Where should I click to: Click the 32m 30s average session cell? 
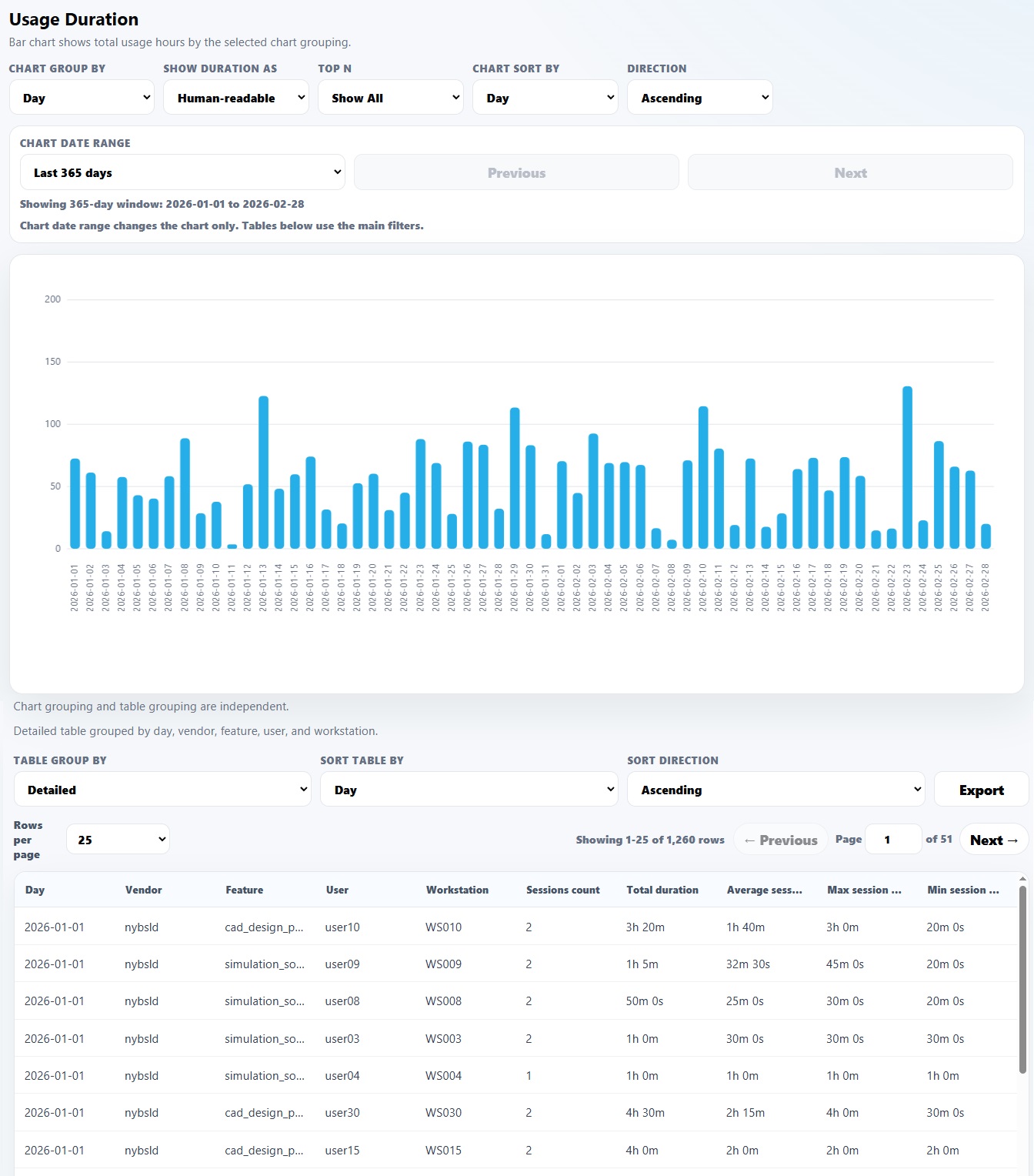click(748, 964)
